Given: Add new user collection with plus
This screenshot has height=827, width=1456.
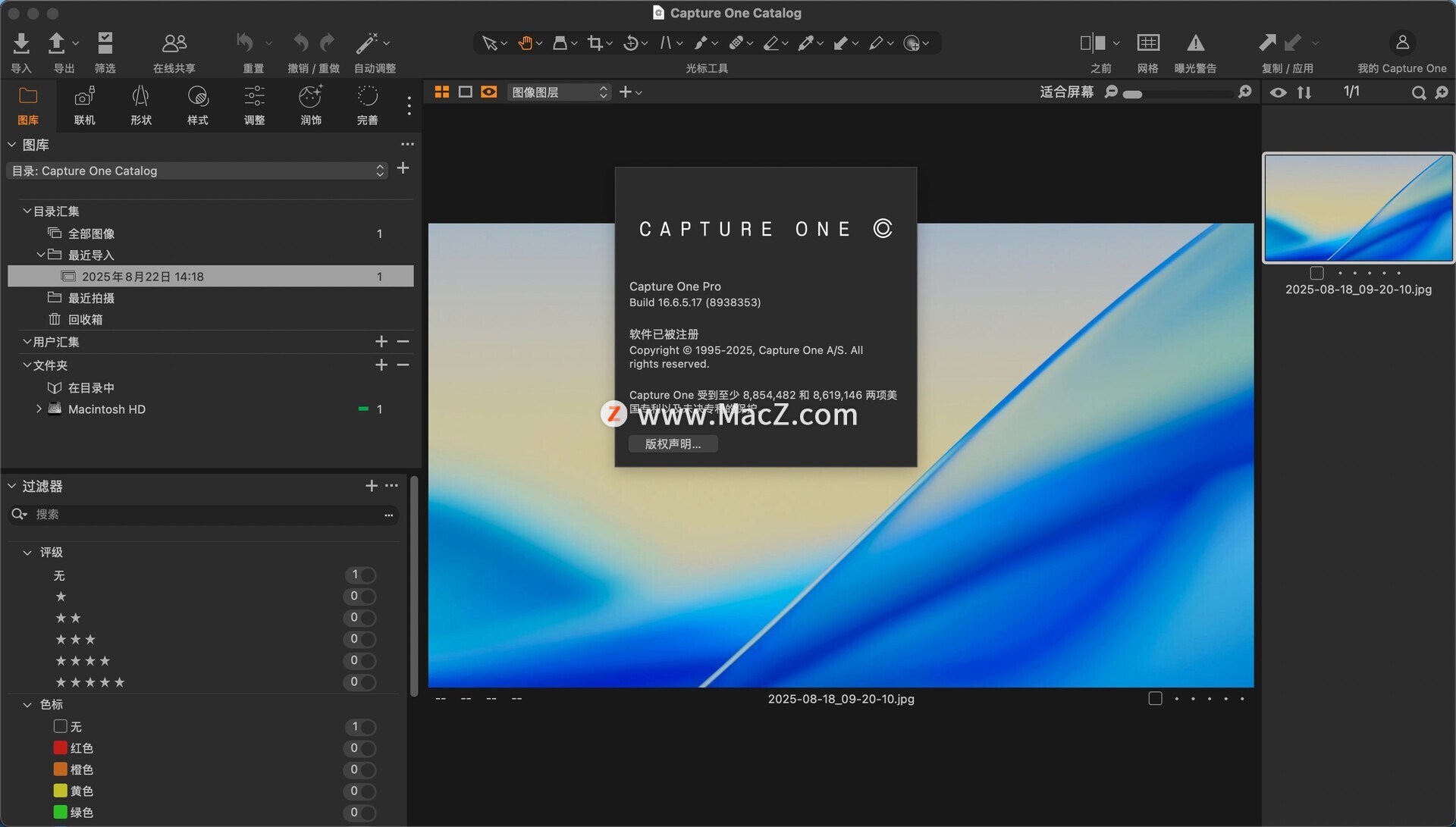Looking at the screenshot, I should click(381, 342).
